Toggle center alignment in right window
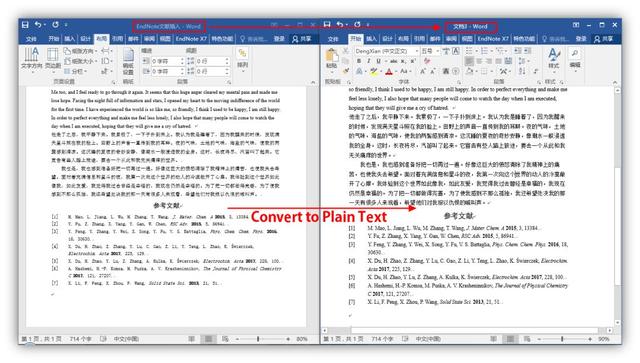Screen dimensions: 640x363 [479, 61]
